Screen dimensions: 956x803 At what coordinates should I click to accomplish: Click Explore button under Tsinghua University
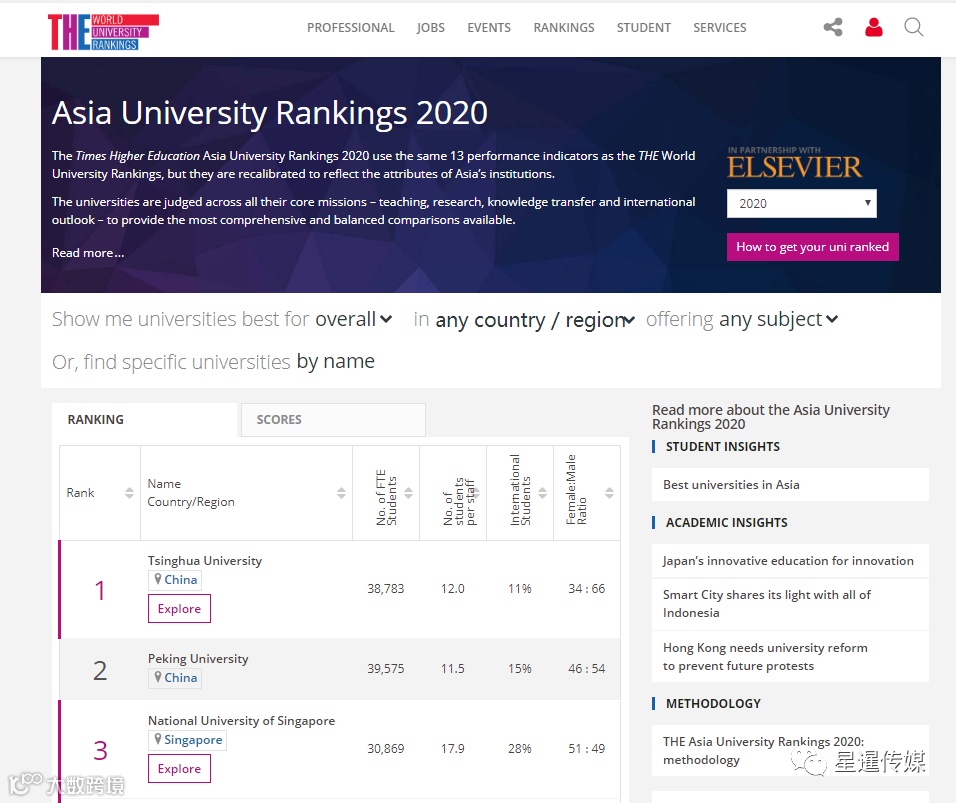coord(179,608)
